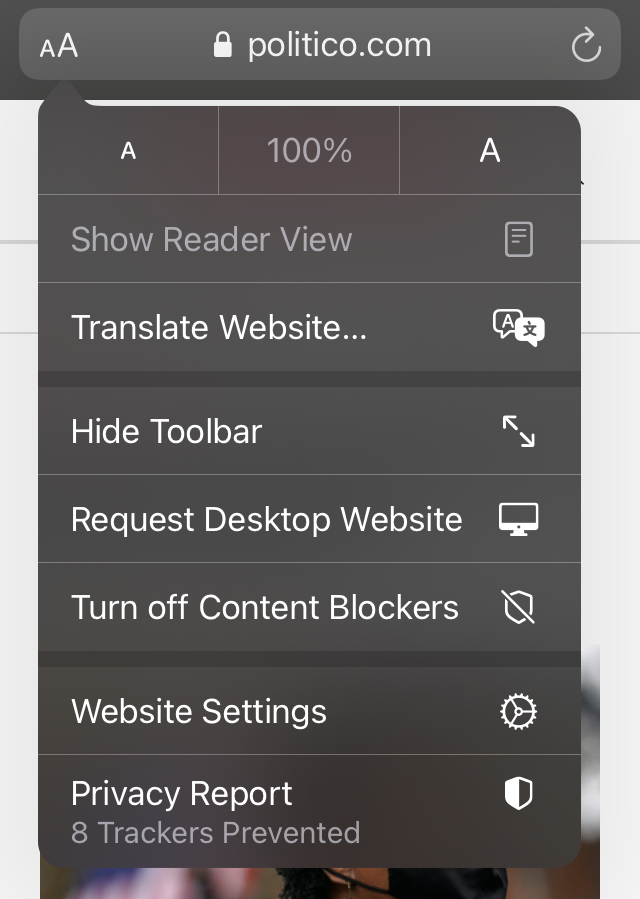Select Request Desktop Website
Image resolution: width=640 pixels, height=899 pixels.
click(267, 519)
